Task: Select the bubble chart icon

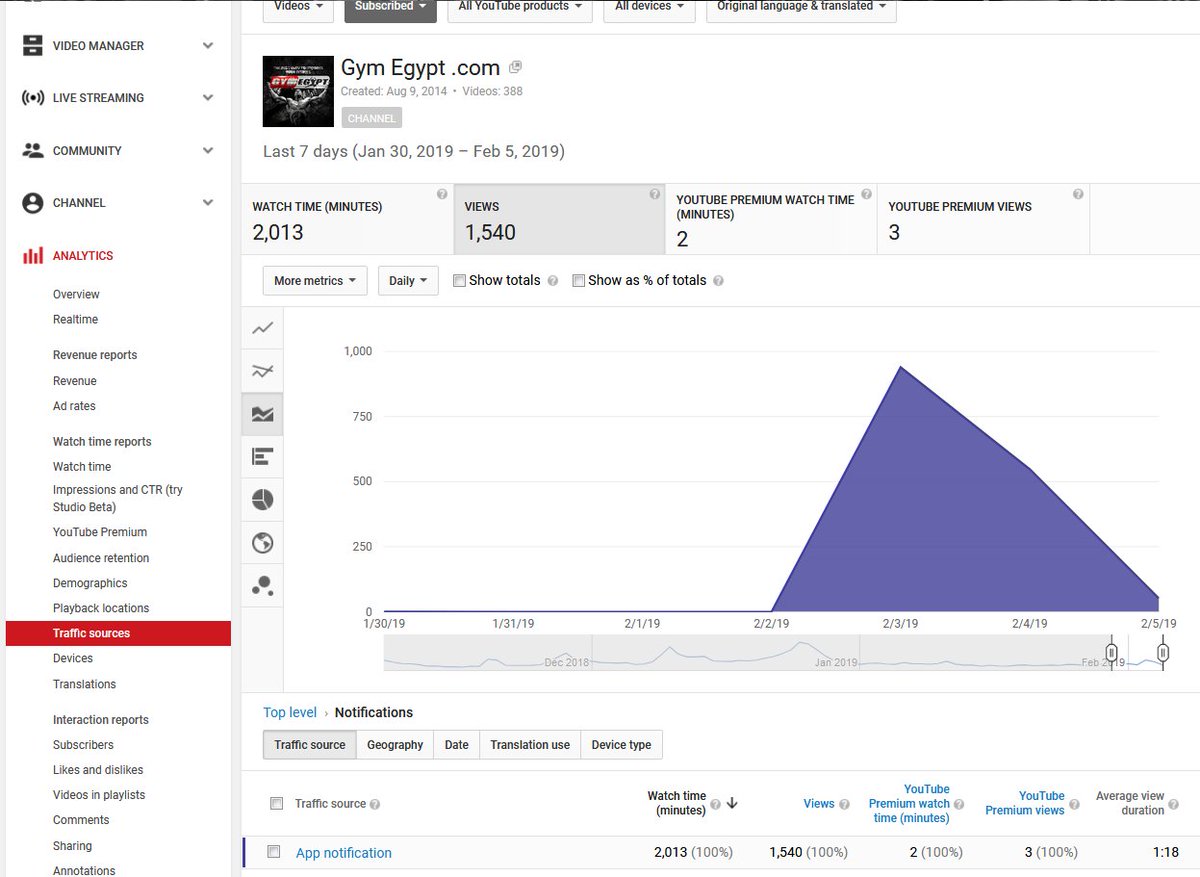Action: (x=262, y=586)
